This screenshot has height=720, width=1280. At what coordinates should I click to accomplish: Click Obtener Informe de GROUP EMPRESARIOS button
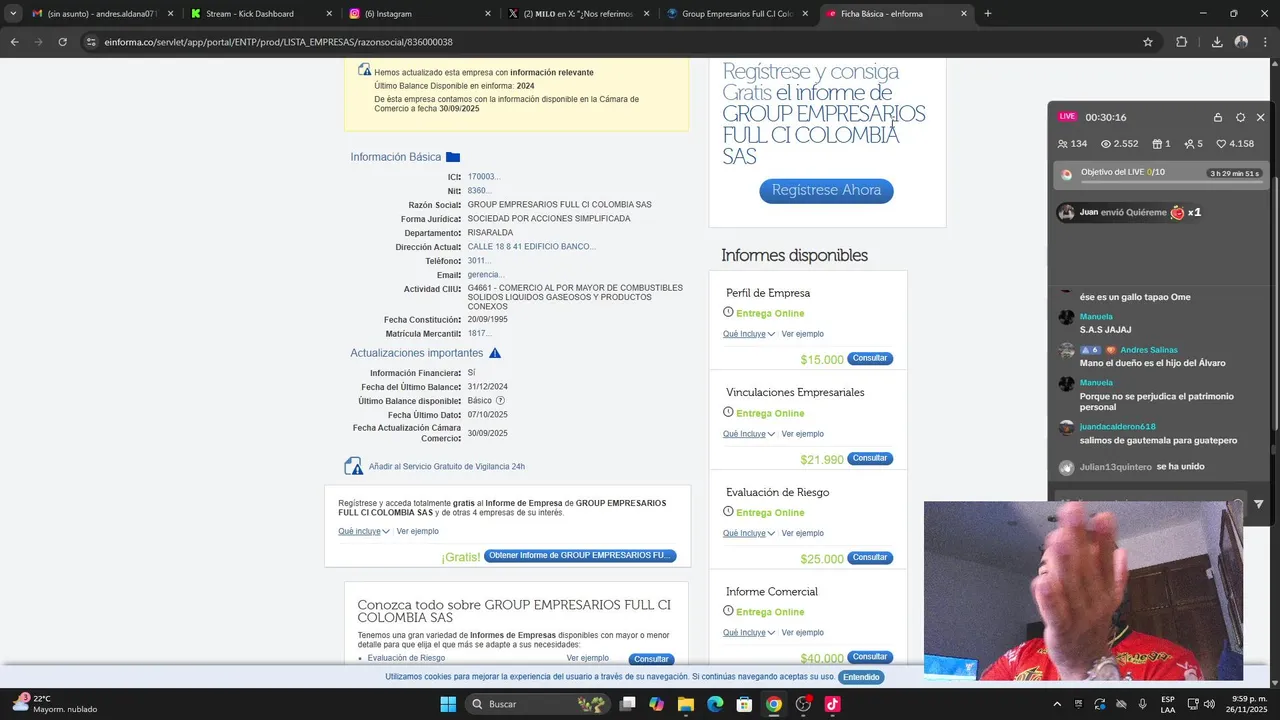(580, 556)
